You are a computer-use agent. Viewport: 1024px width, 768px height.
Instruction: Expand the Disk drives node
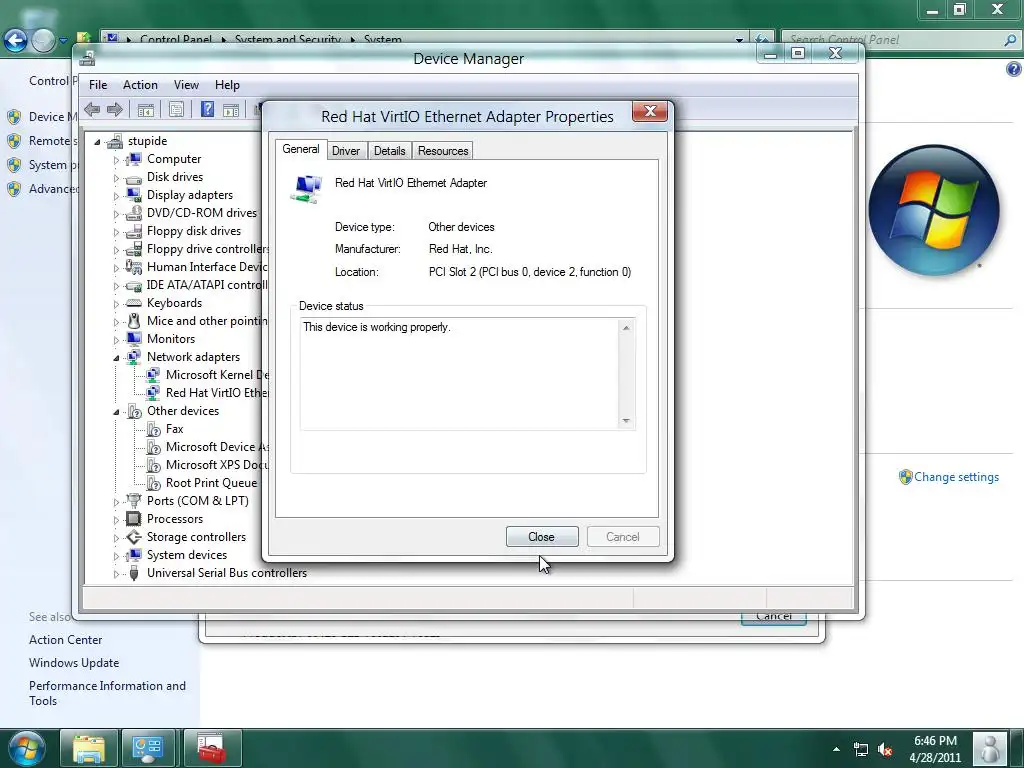[116, 178]
